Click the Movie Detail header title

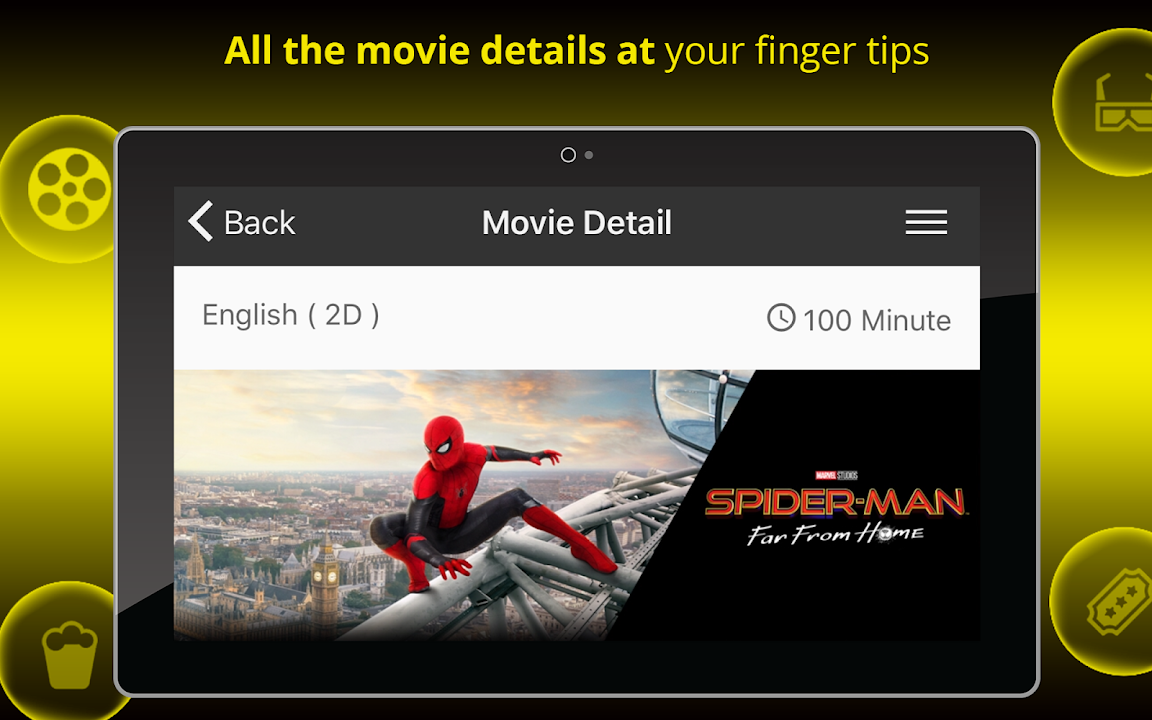pyautogui.click(x=577, y=223)
